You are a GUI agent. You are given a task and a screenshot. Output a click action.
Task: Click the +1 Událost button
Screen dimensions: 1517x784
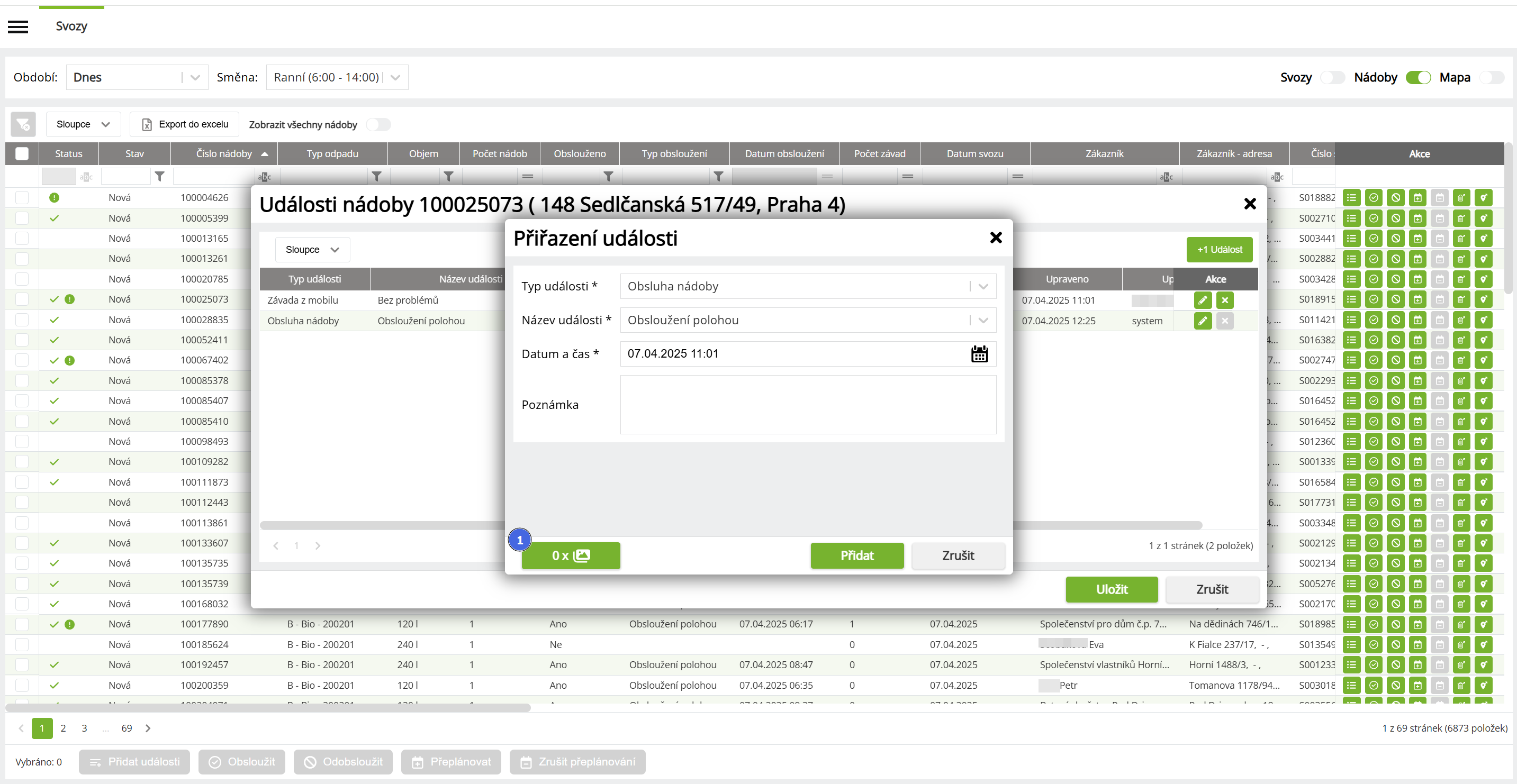(1219, 250)
